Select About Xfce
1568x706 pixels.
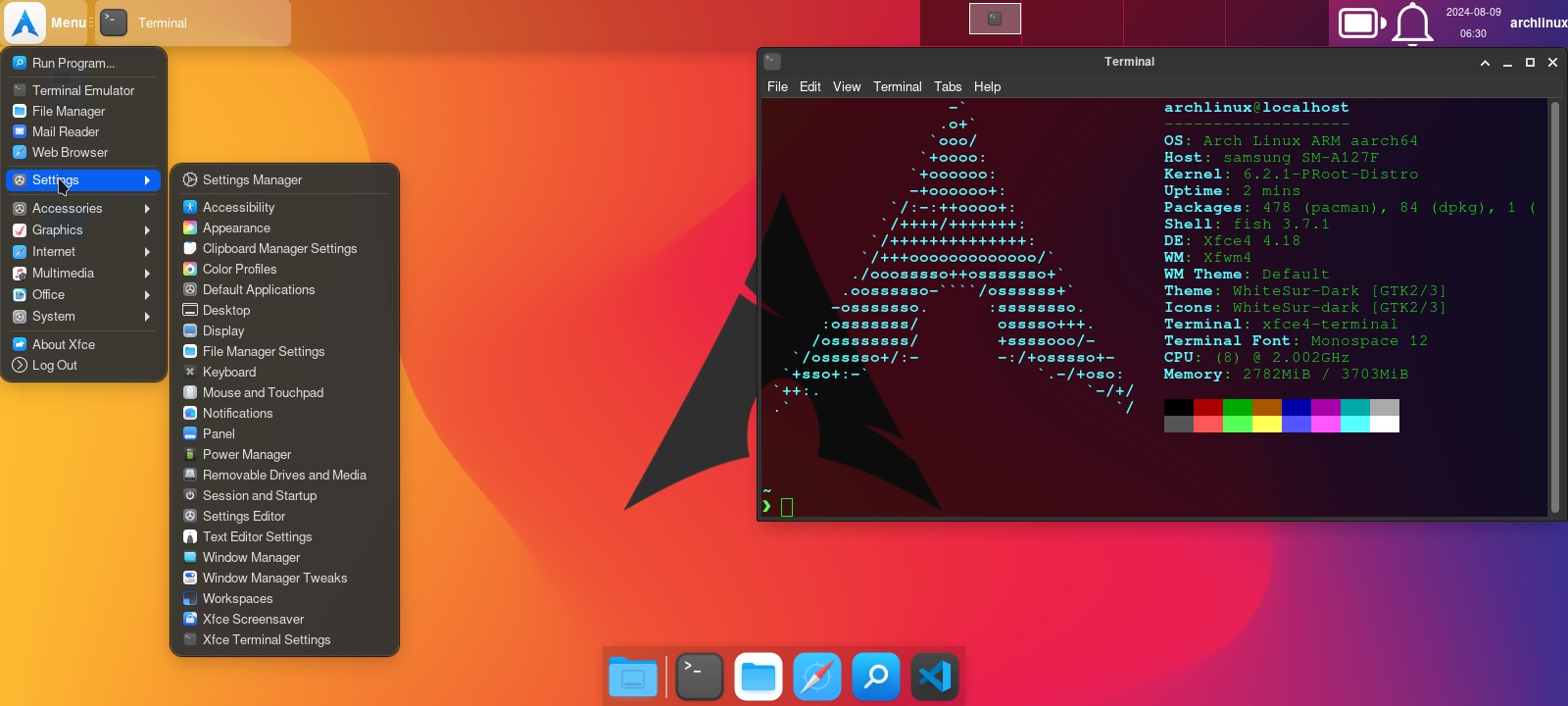[x=83, y=344]
